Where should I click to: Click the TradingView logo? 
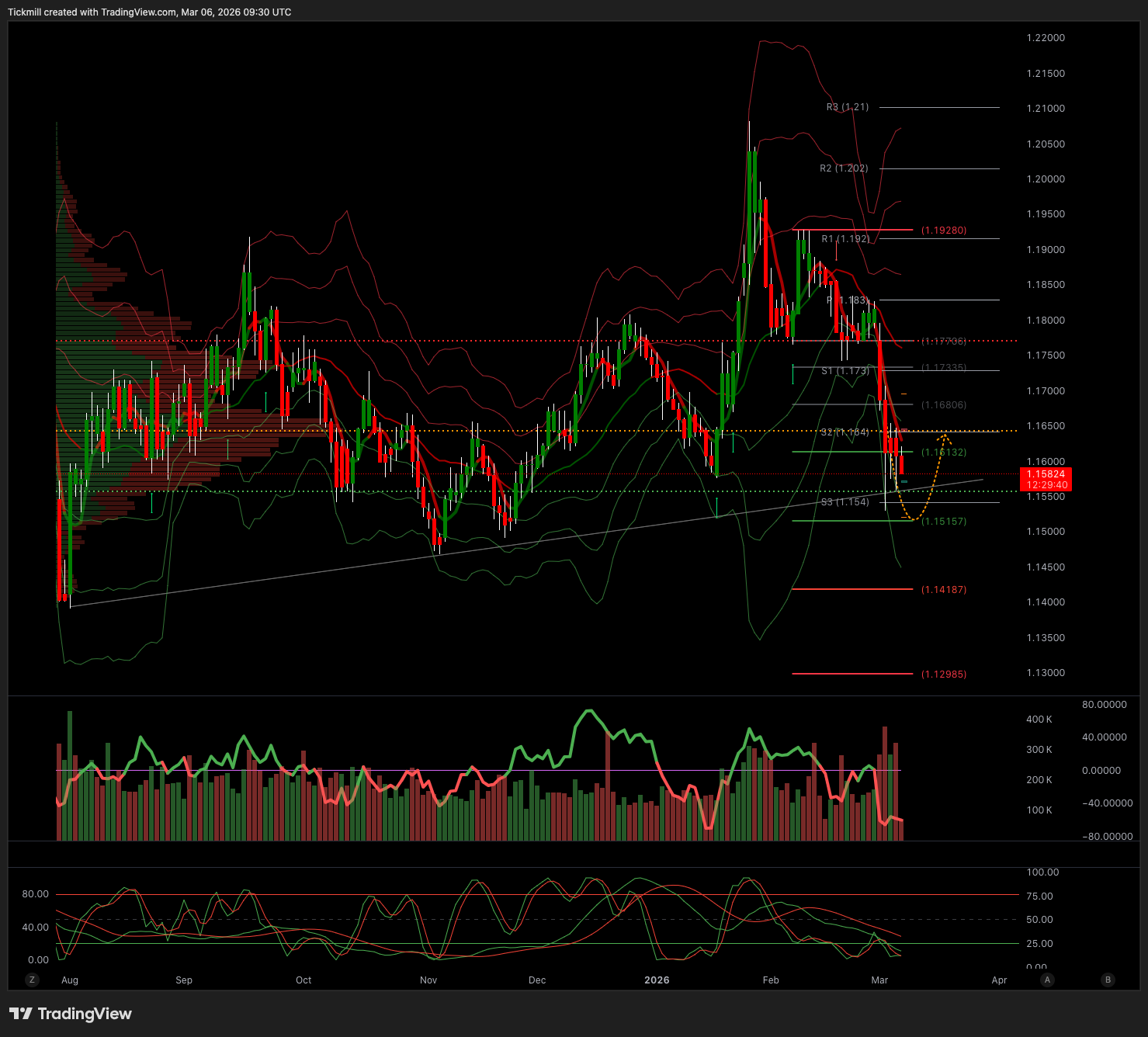click(x=71, y=1014)
